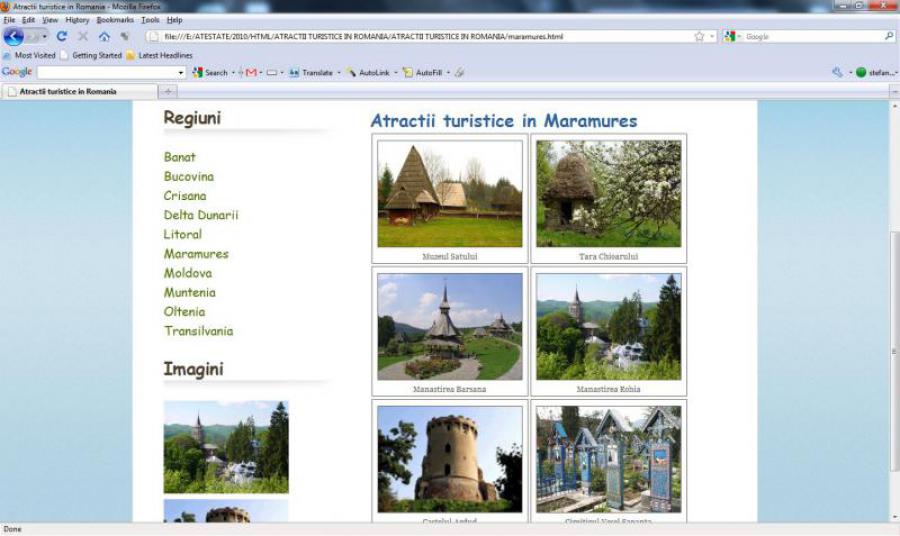Open the Latest Headlines feed
900x536 pixels.
(160, 55)
